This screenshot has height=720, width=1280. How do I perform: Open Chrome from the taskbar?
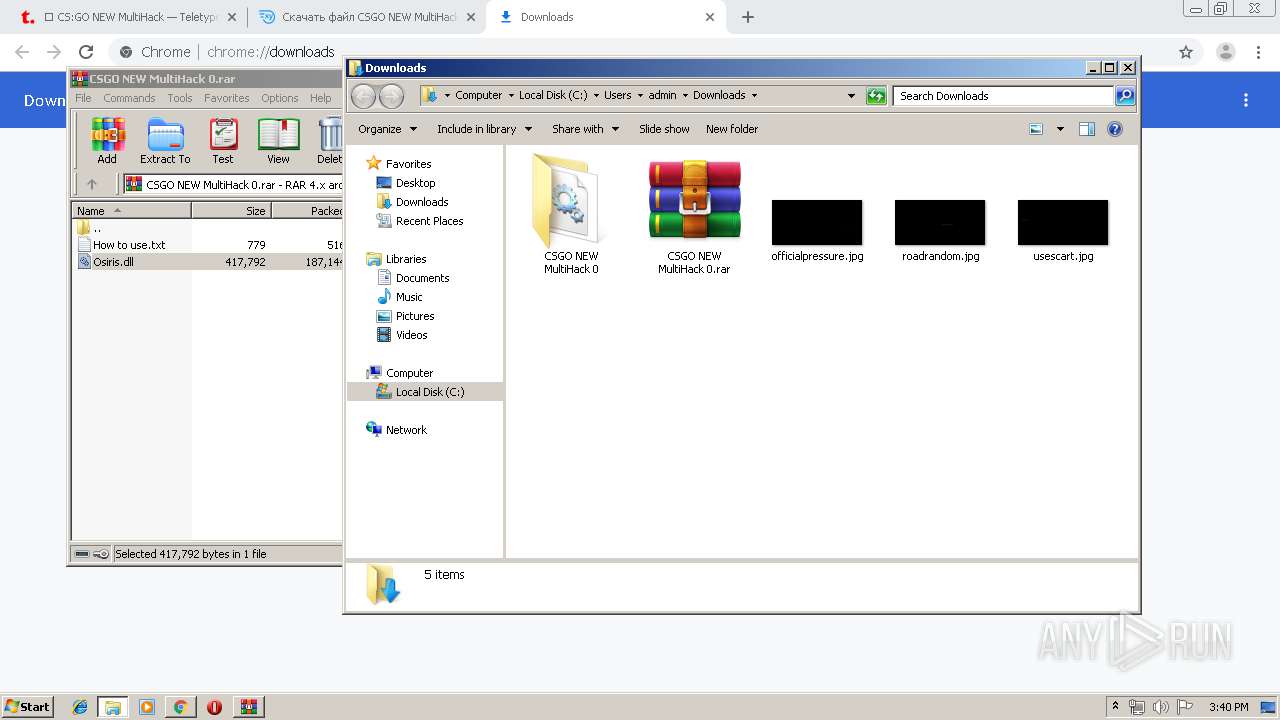click(180, 707)
